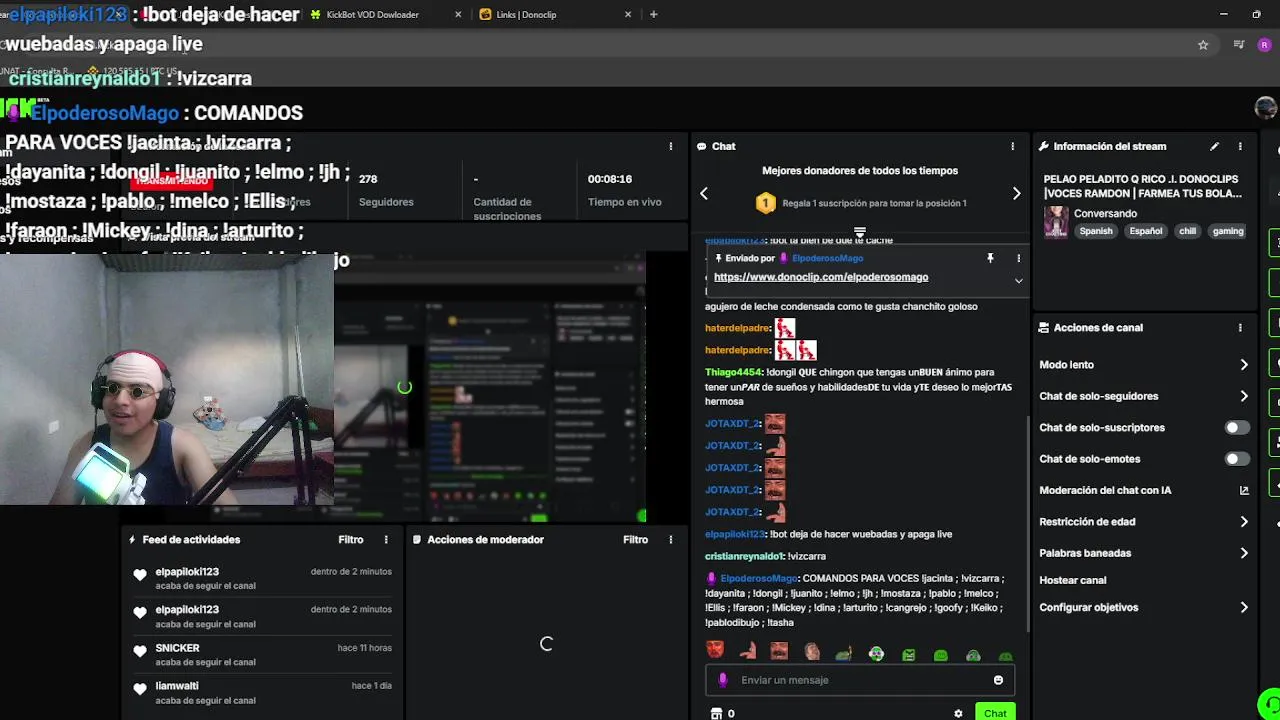This screenshot has width=1280, height=720.
Task: Open the Acciones de canal options menu
Action: 1240,327
